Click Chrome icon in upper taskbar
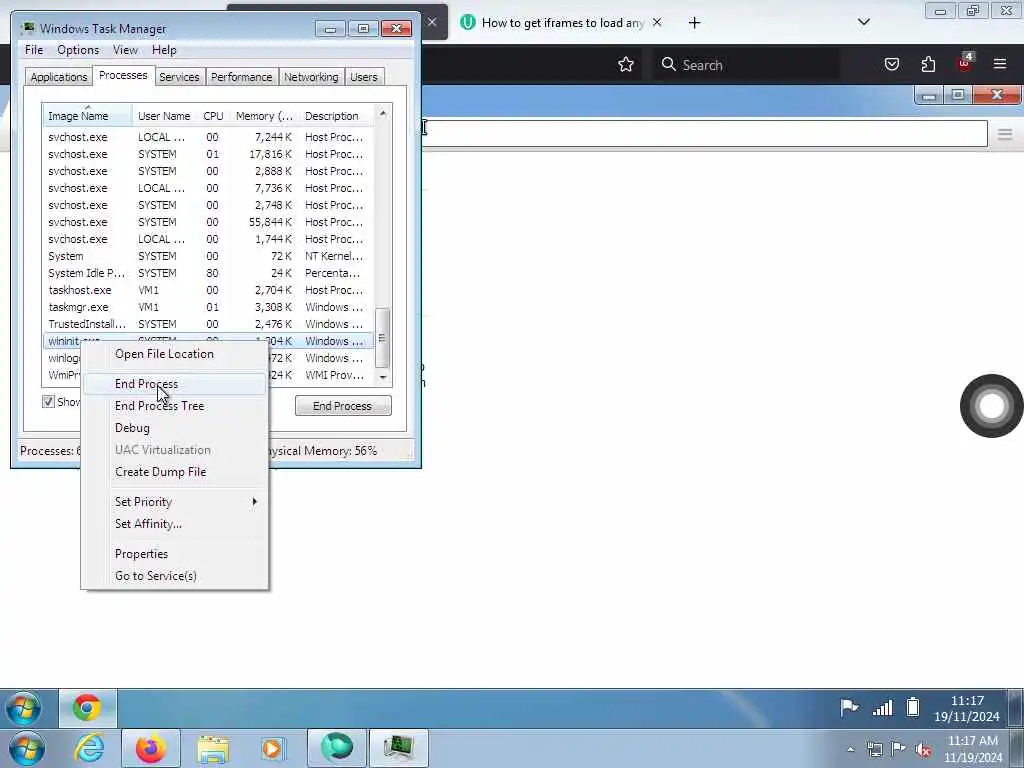 click(88, 708)
